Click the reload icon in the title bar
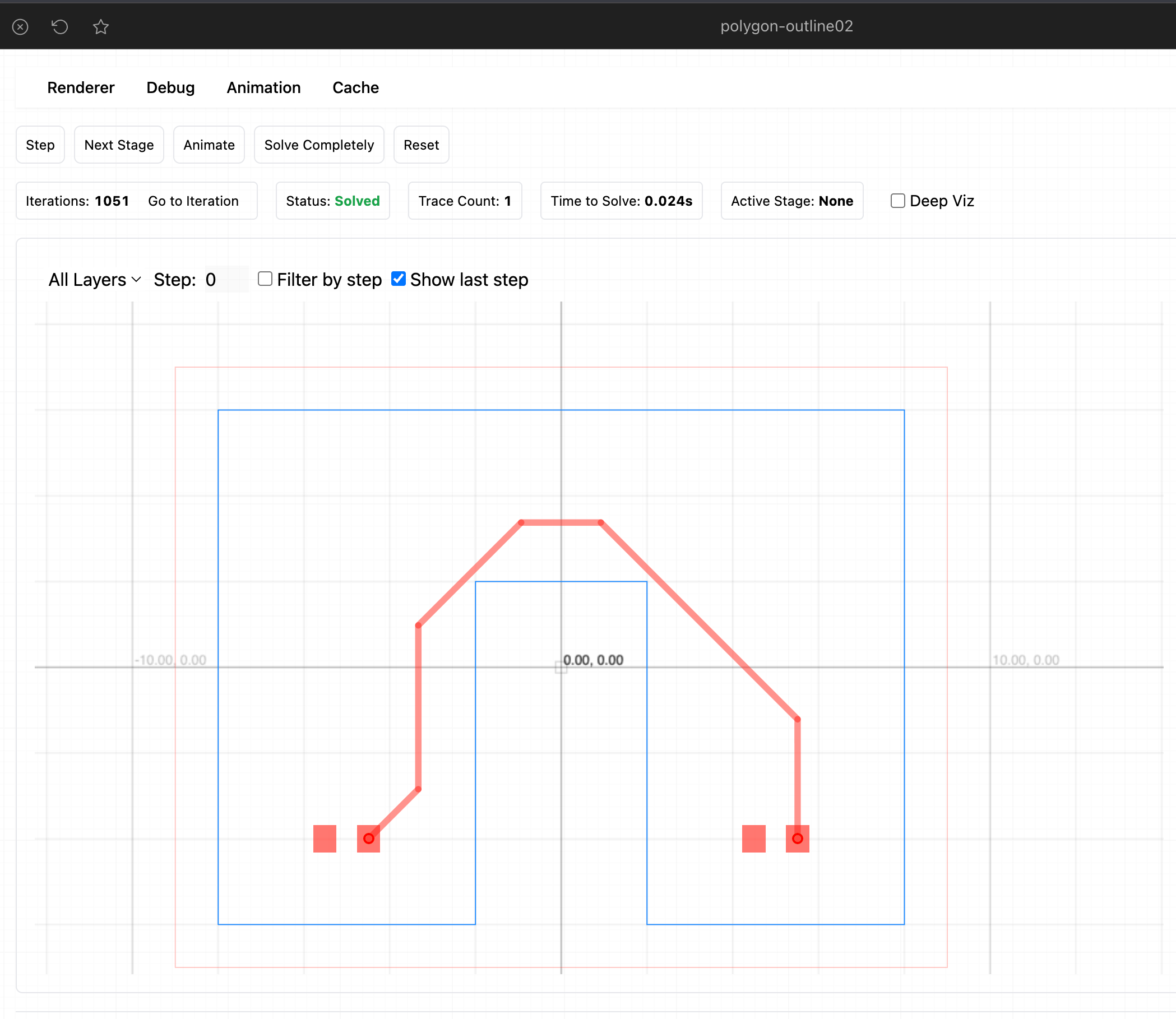Image resolution: width=1176 pixels, height=1019 pixels. pos(60,27)
